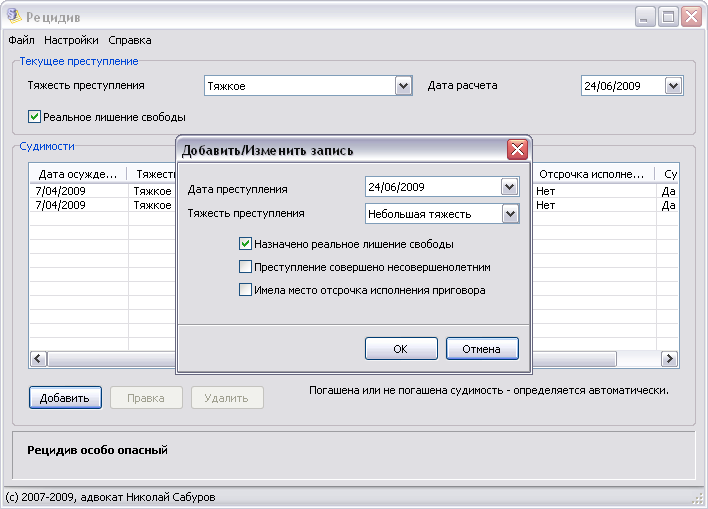Screen dimensions: 708x509
Task: Click the Рецидив app icon in title bar
Action: [14, 17]
